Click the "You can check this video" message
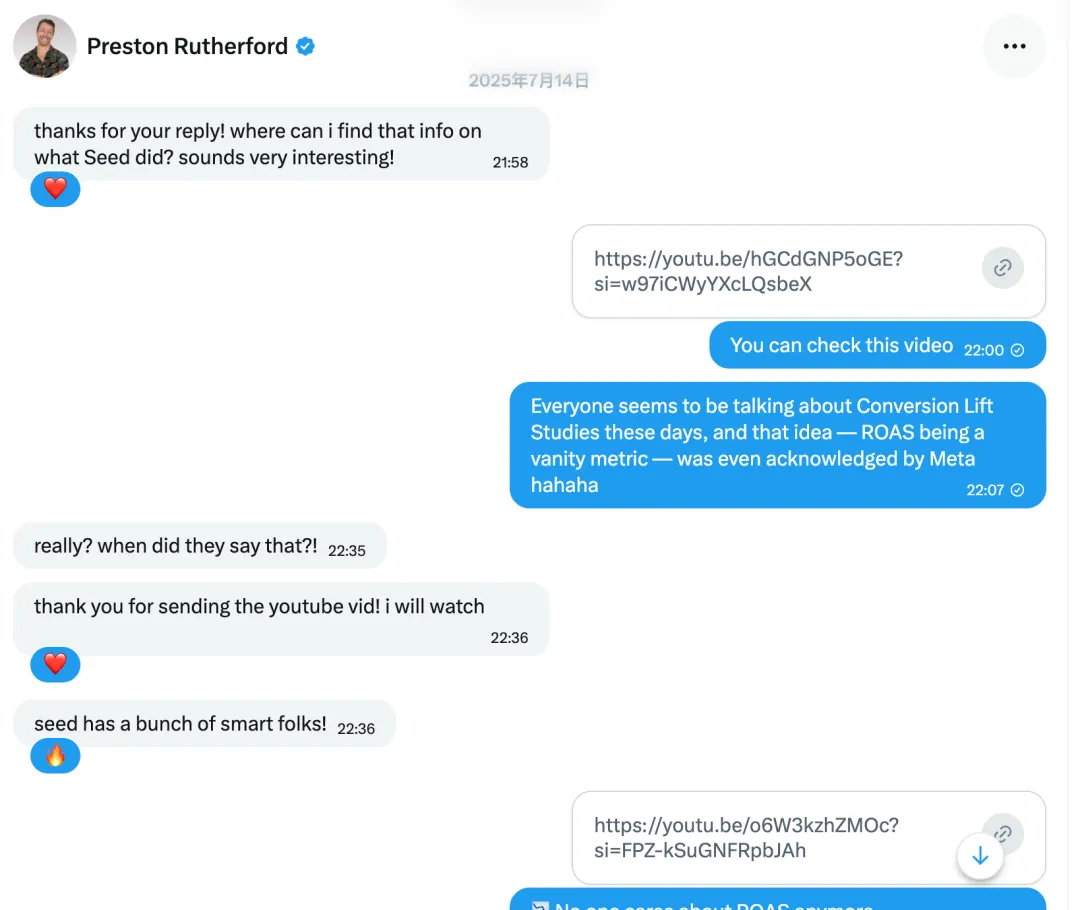Image resolution: width=1080 pixels, height=910 pixels. 841,346
